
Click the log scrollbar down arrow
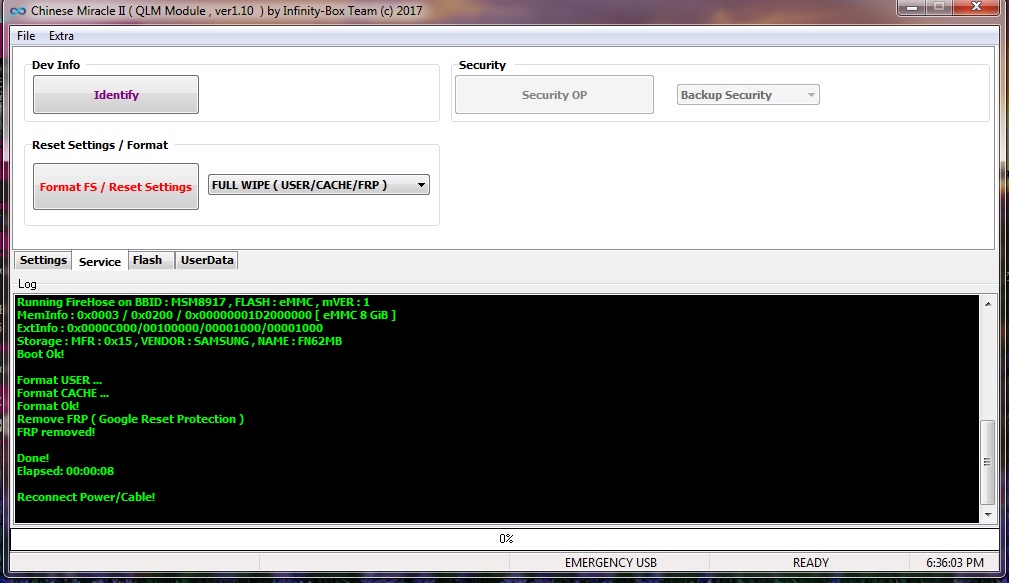point(988,515)
